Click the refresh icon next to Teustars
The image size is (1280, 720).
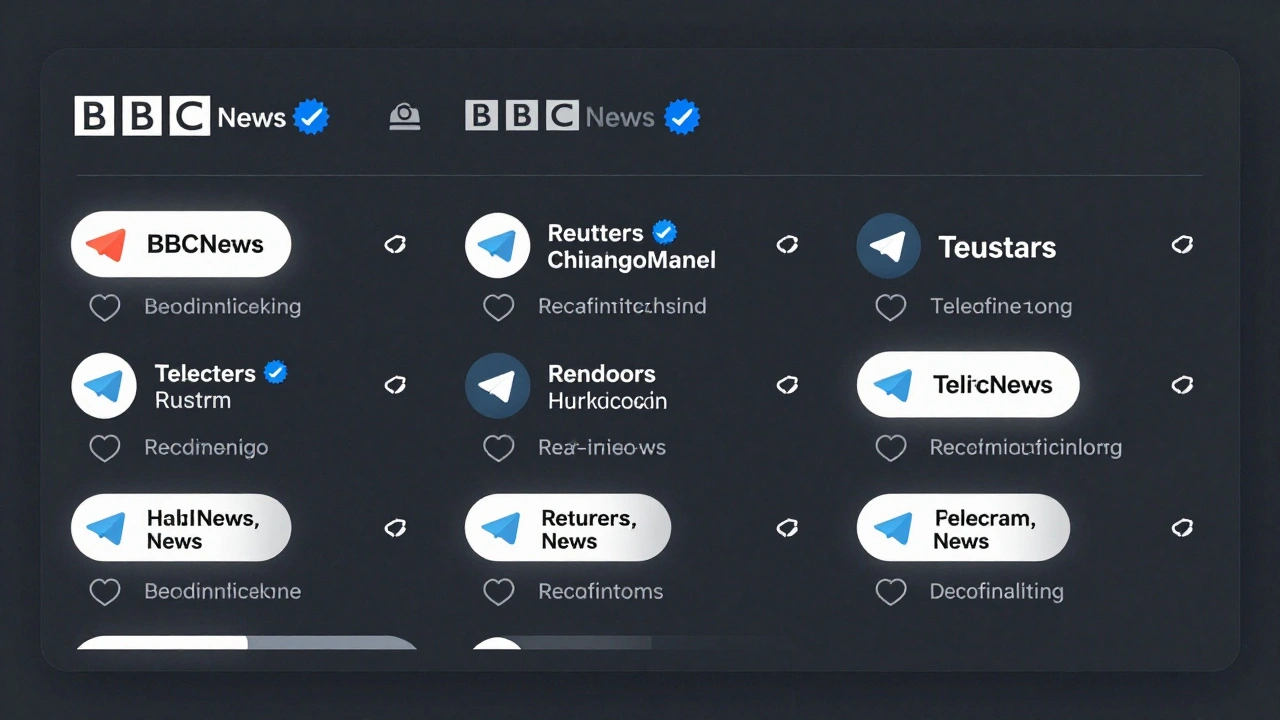click(1182, 245)
